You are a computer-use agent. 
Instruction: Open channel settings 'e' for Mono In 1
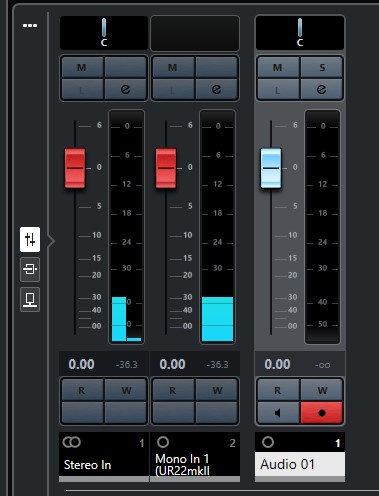tap(216, 89)
